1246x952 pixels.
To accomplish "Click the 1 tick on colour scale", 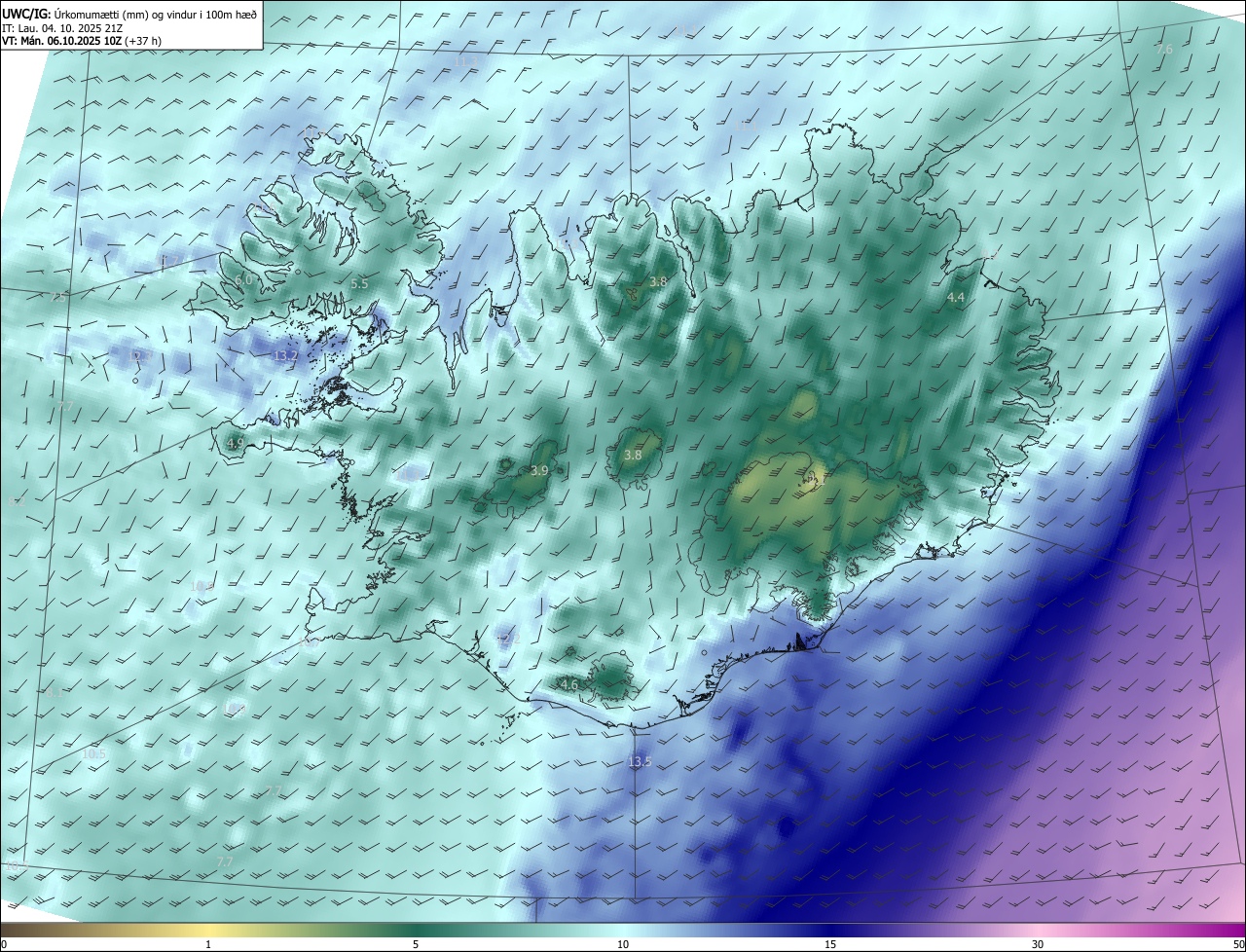I will point(208,944).
